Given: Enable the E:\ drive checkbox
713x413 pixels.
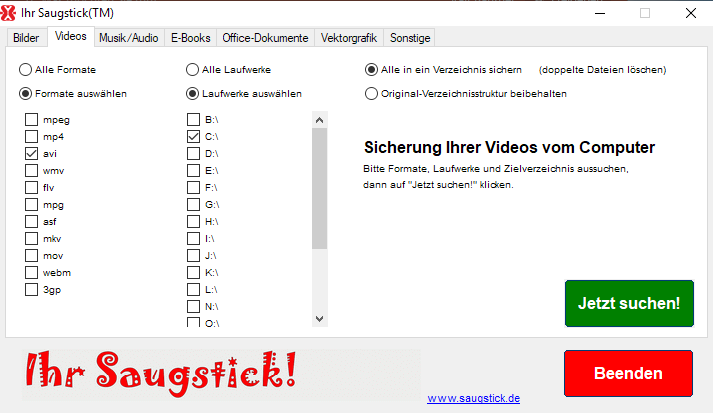Looking at the screenshot, I should tap(194, 171).
